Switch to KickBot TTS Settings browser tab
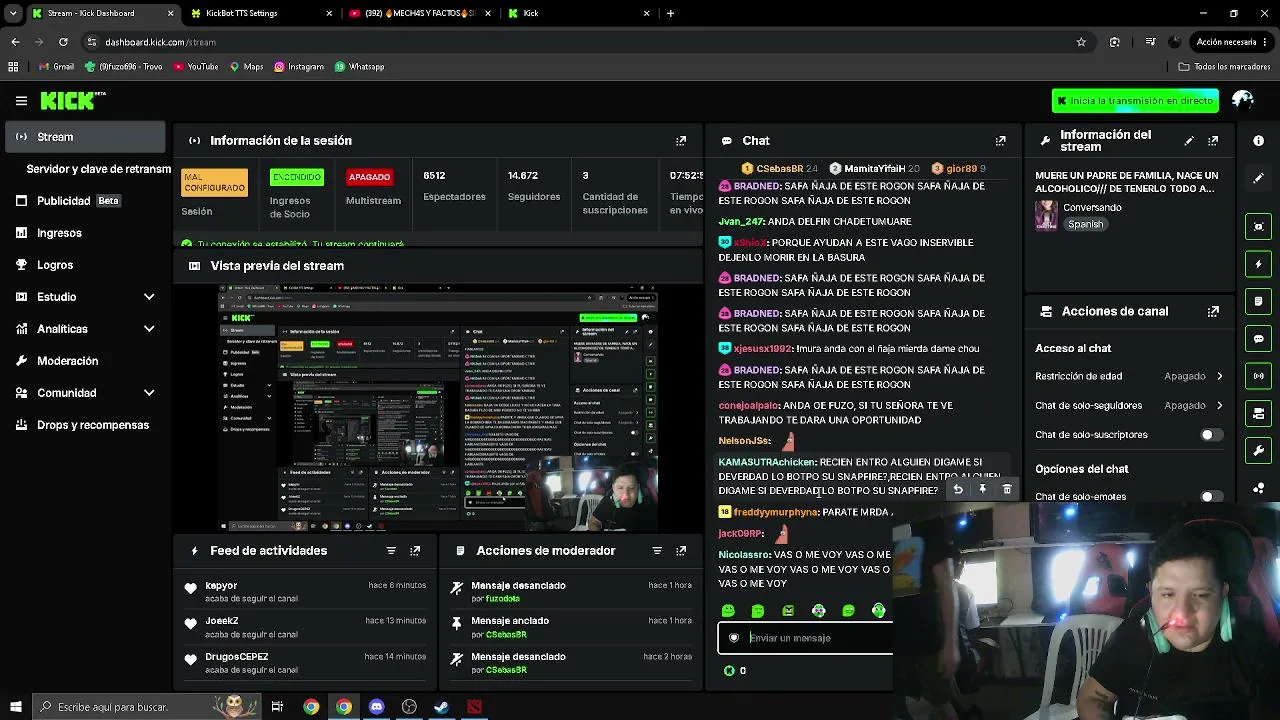 pos(262,13)
